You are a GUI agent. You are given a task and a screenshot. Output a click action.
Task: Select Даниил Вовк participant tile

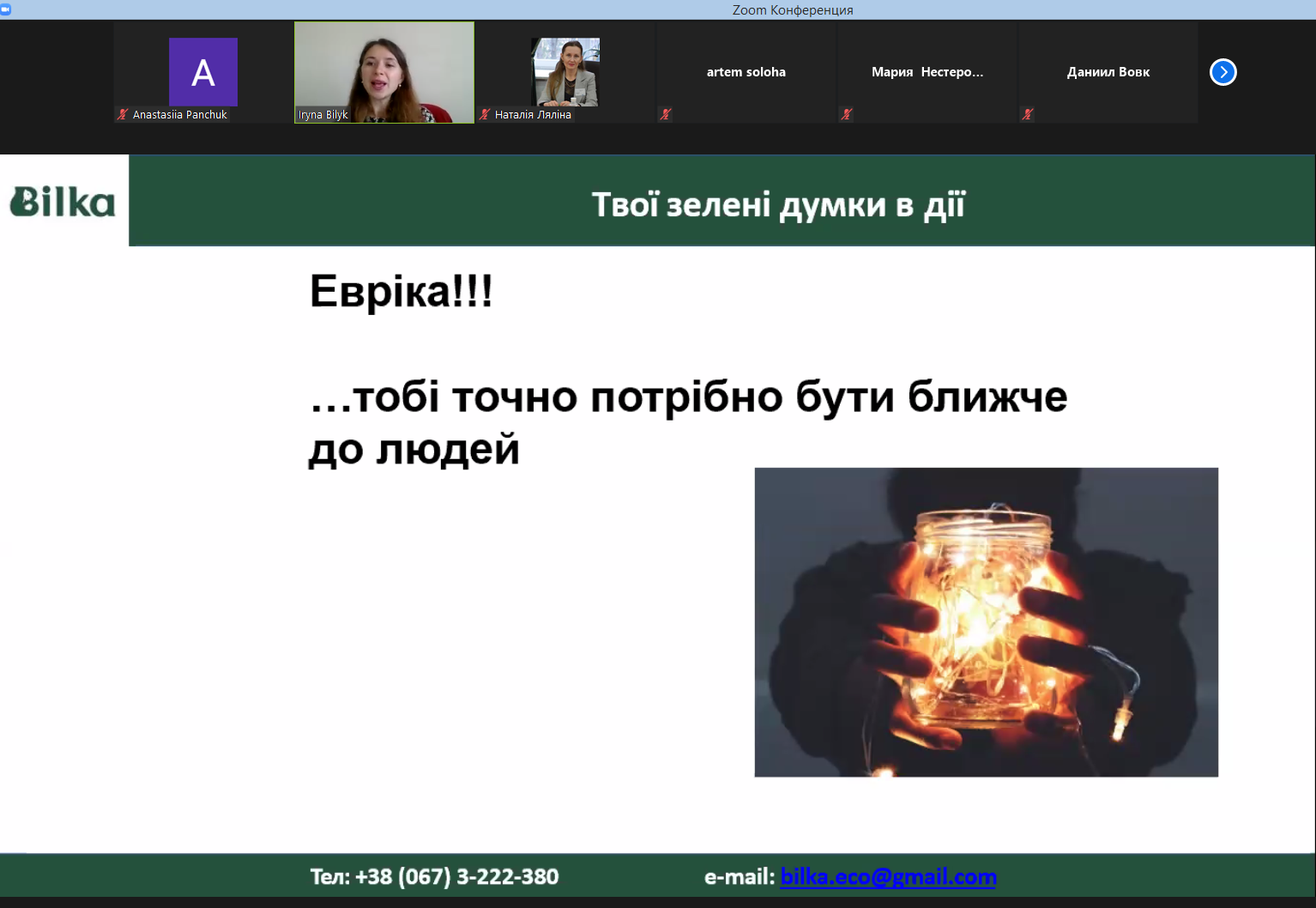[x=1108, y=72]
